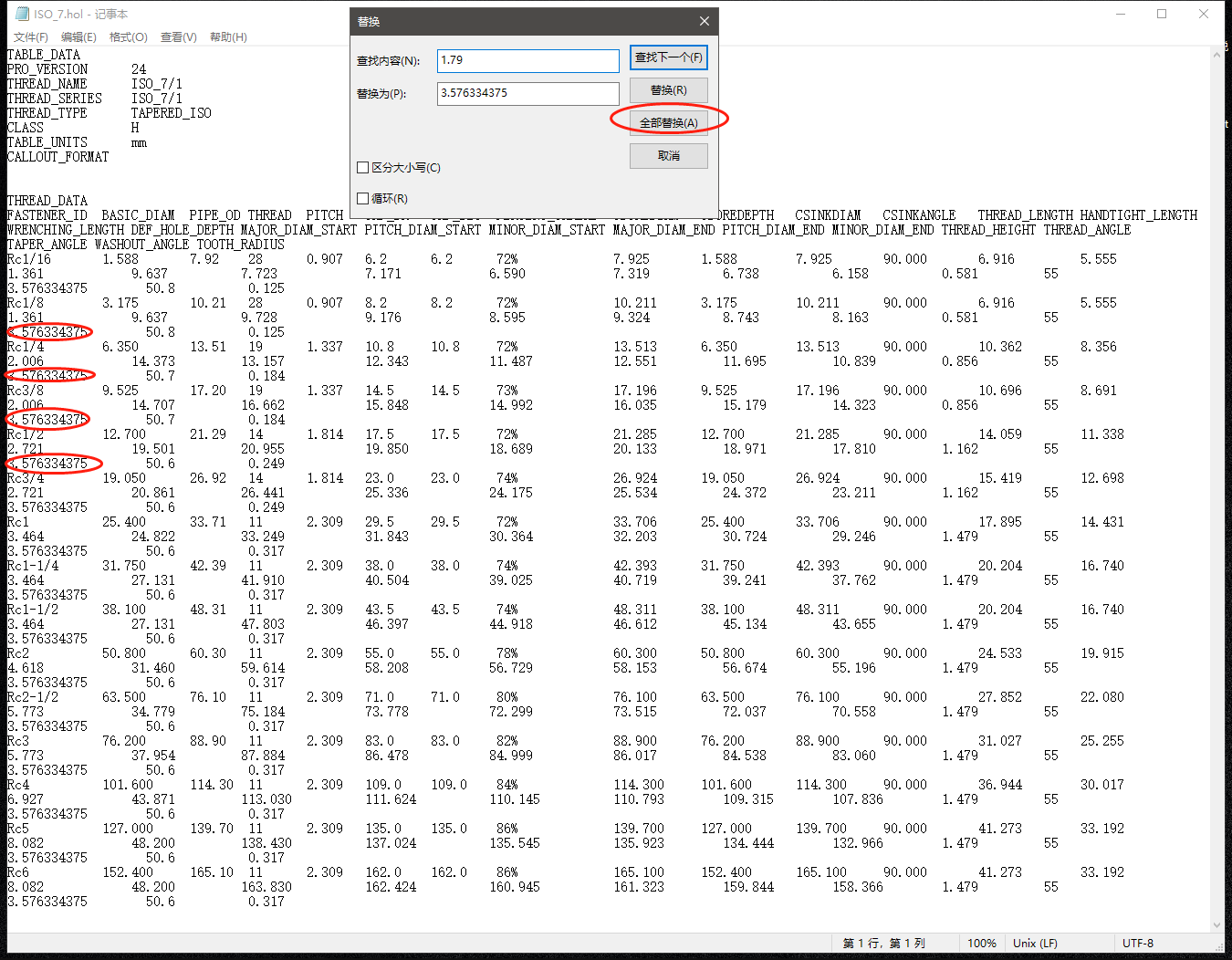1232x960 pixels.
Task: Close the Notepad window
Action: point(1204,14)
